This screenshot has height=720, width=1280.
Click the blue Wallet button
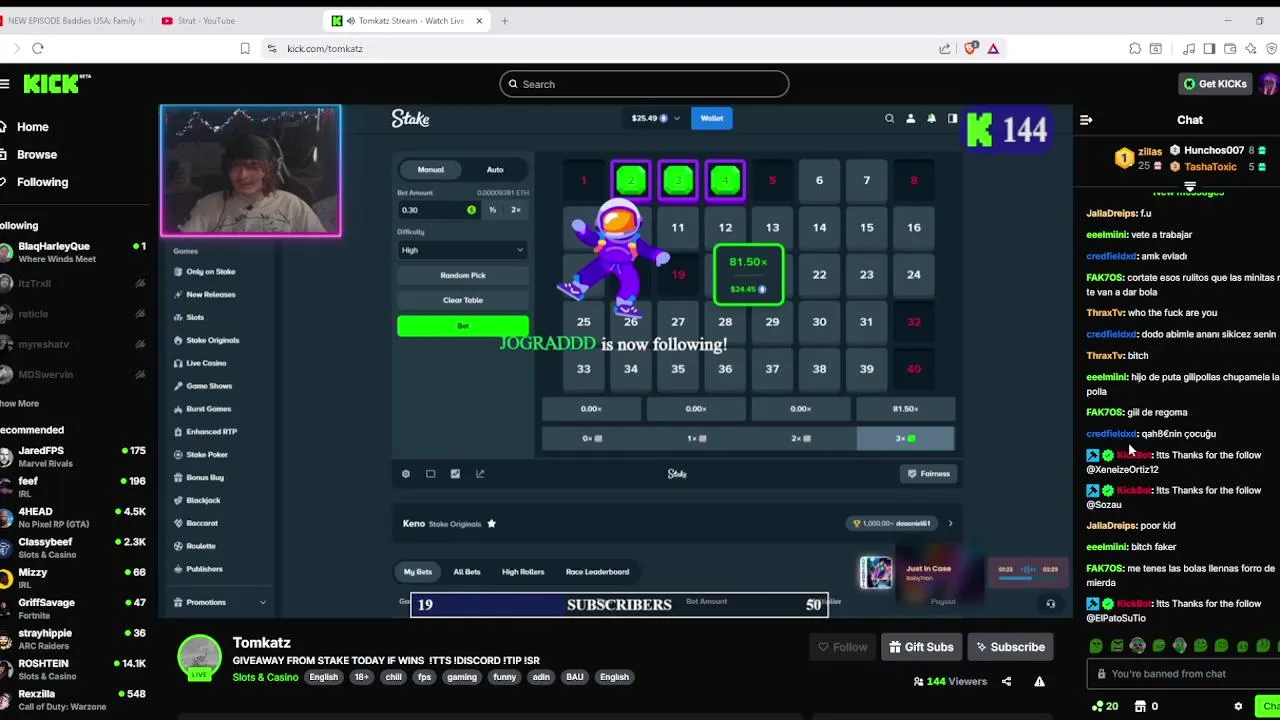tap(711, 118)
